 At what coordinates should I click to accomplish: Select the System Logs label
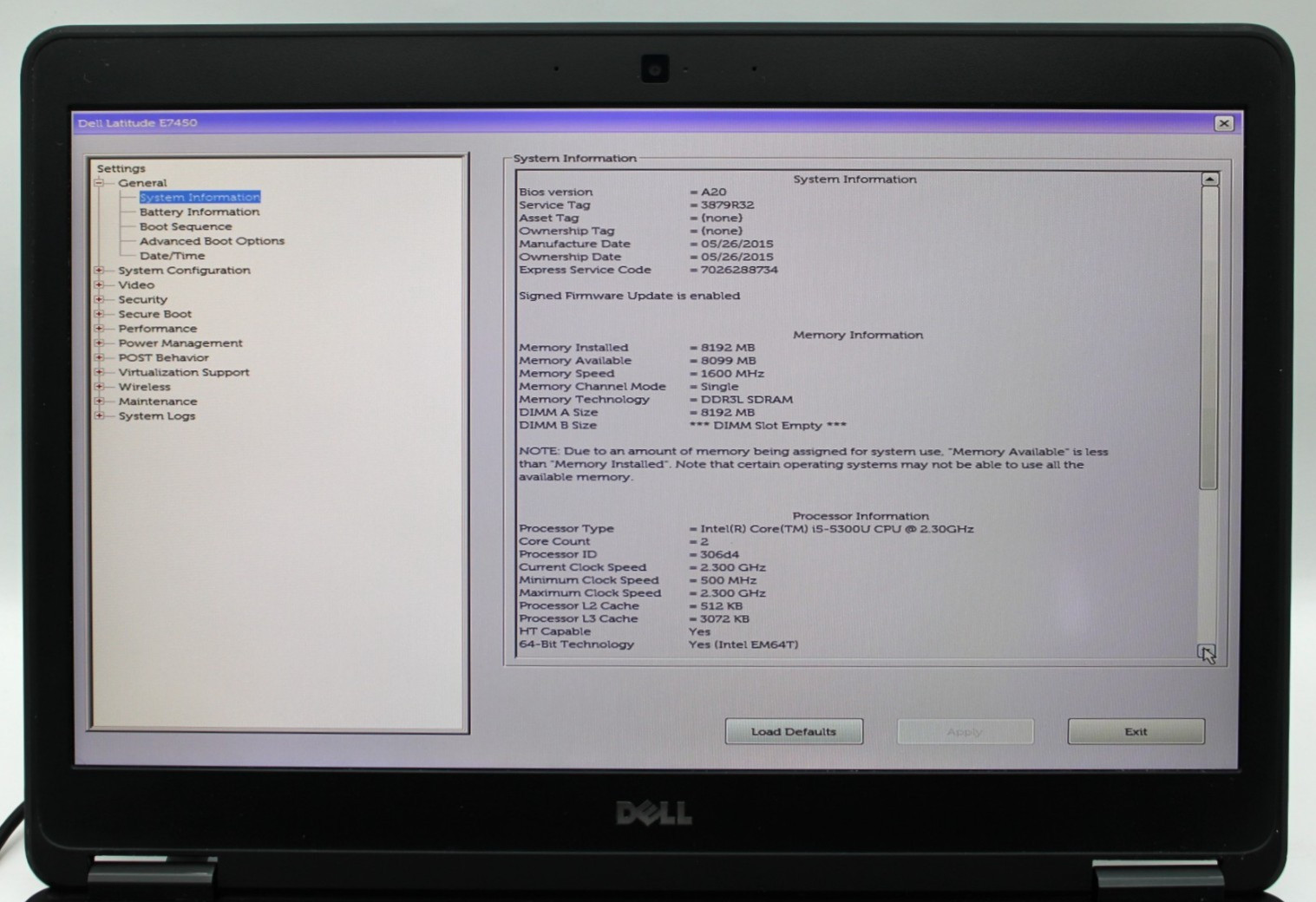click(157, 416)
